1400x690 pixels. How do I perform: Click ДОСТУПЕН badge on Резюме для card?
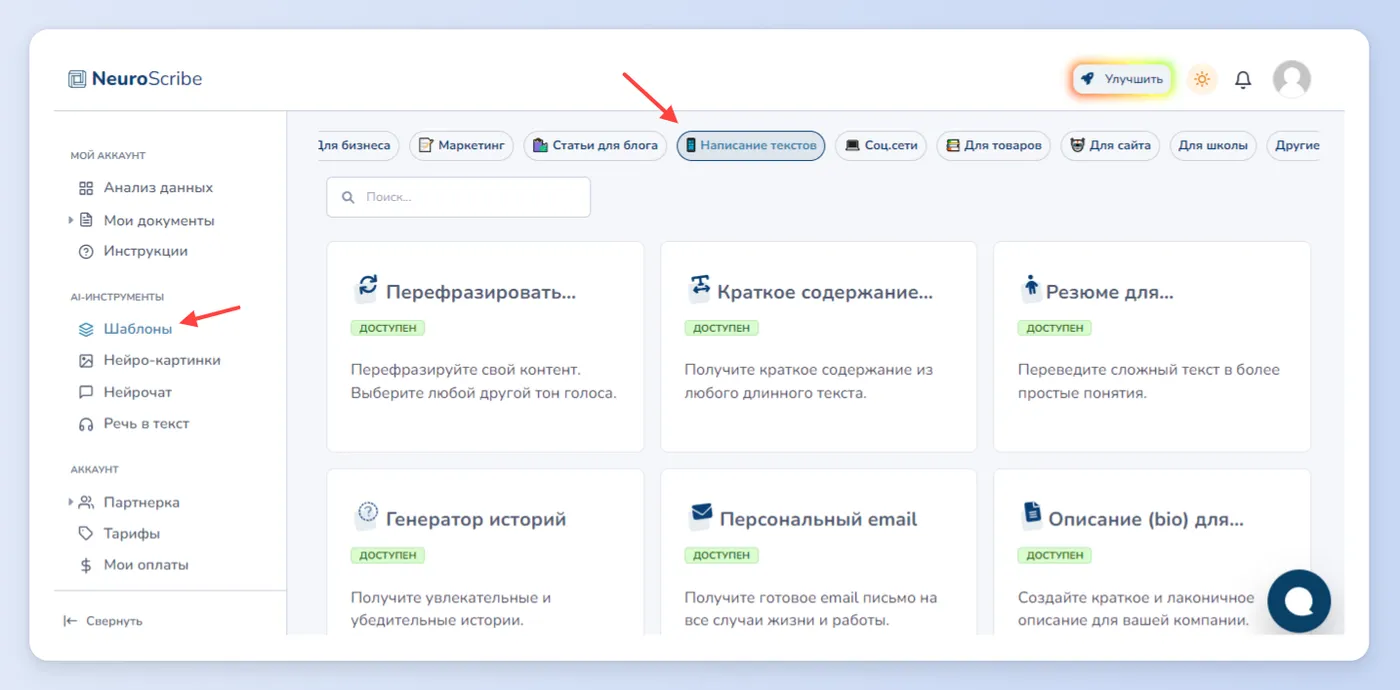point(1055,328)
